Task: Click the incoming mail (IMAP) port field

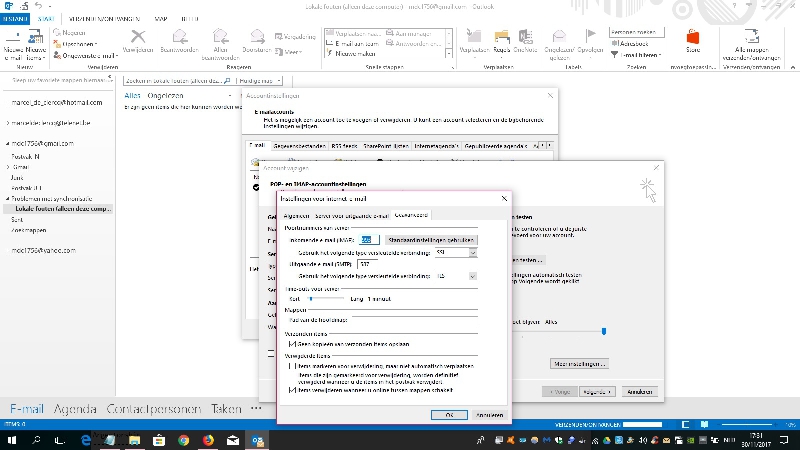Action: [x=369, y=240]
